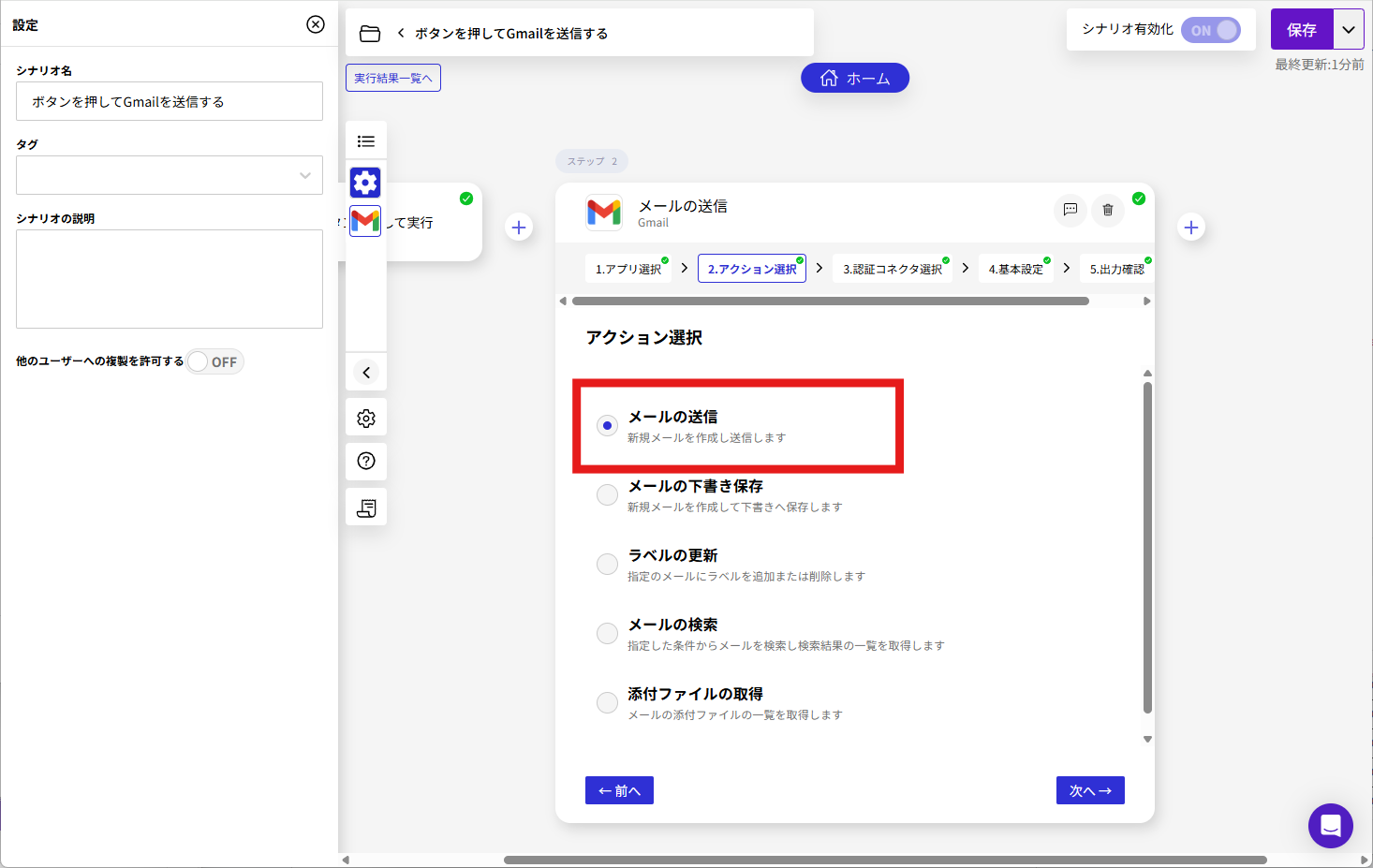Open the chat support bubble

coord(1331,826)
